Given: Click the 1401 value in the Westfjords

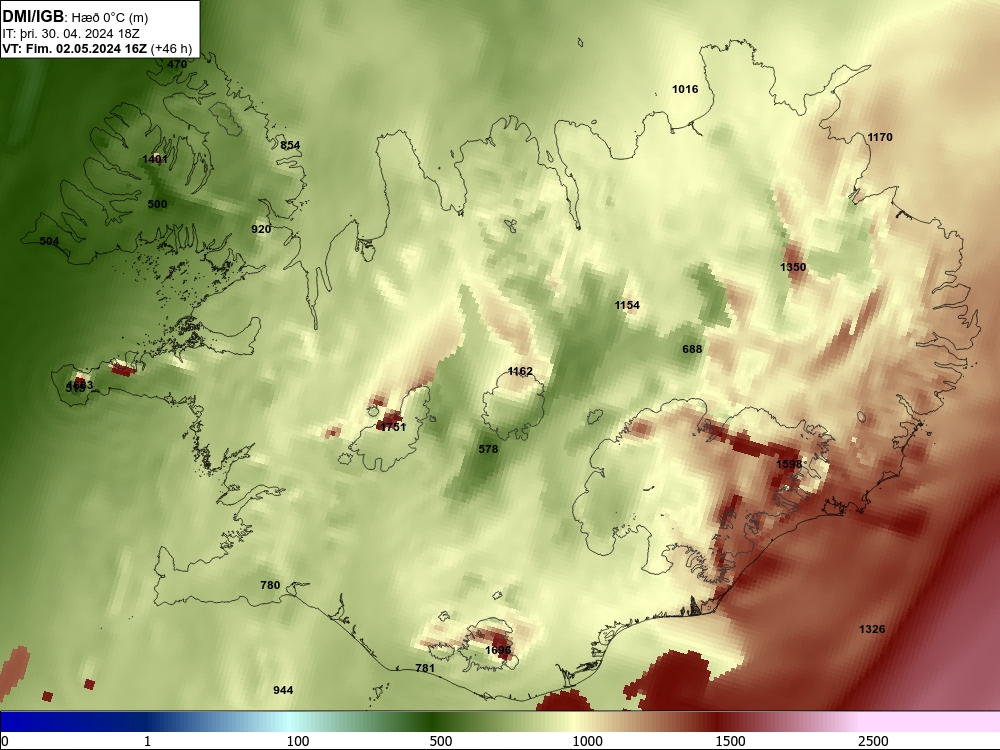Looking at the screenshot, I should [x=155, y=159].
